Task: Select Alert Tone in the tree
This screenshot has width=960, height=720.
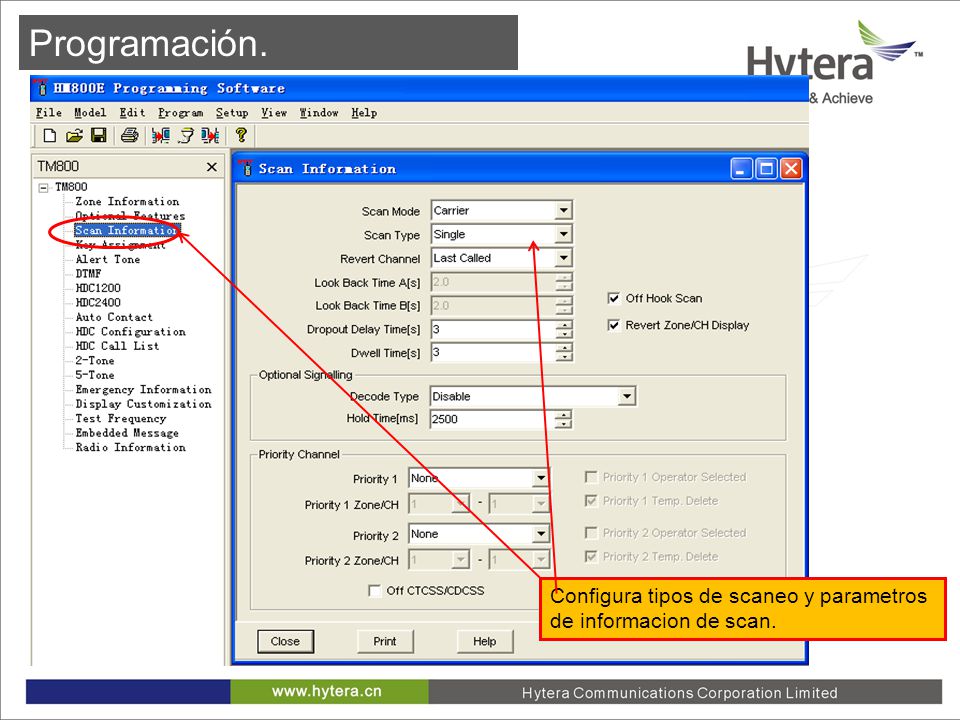Action: point(108,260)
